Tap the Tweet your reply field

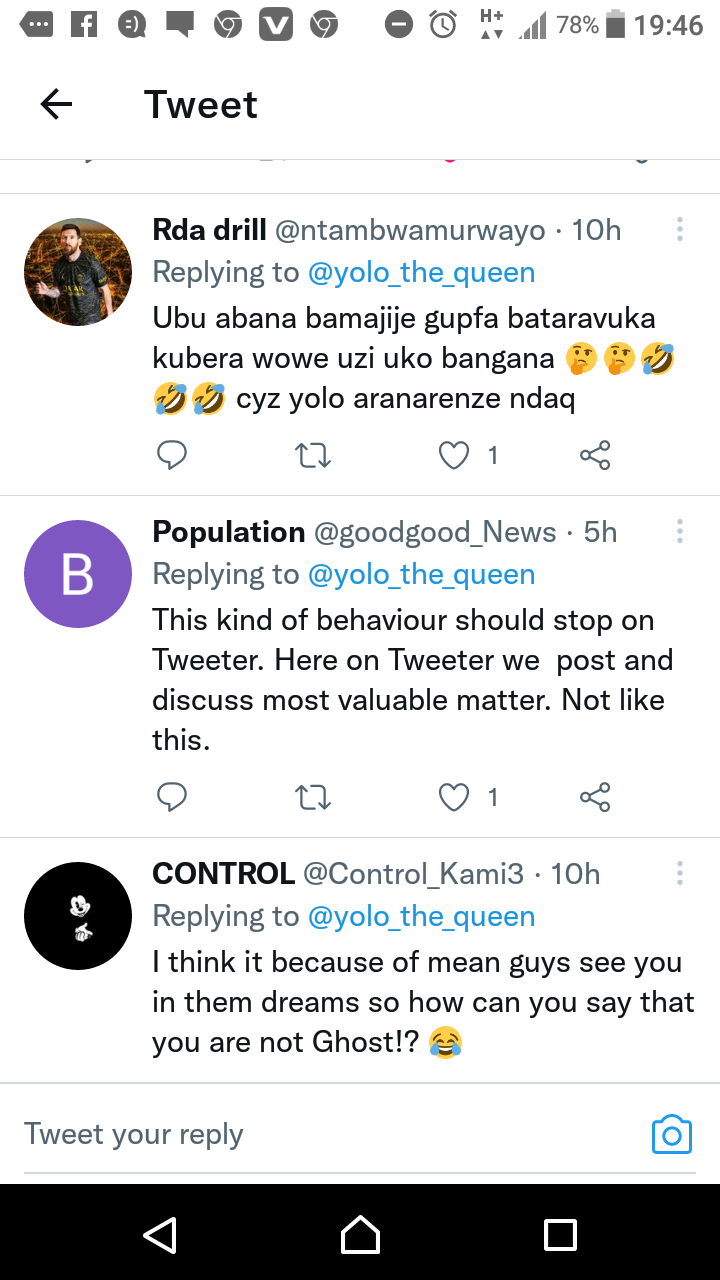(x=320, y=1135)
